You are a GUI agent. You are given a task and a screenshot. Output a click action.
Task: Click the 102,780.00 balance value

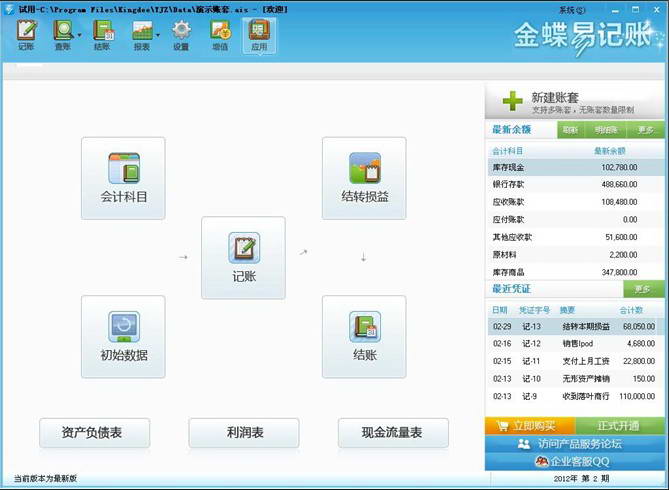coord(620,167)
